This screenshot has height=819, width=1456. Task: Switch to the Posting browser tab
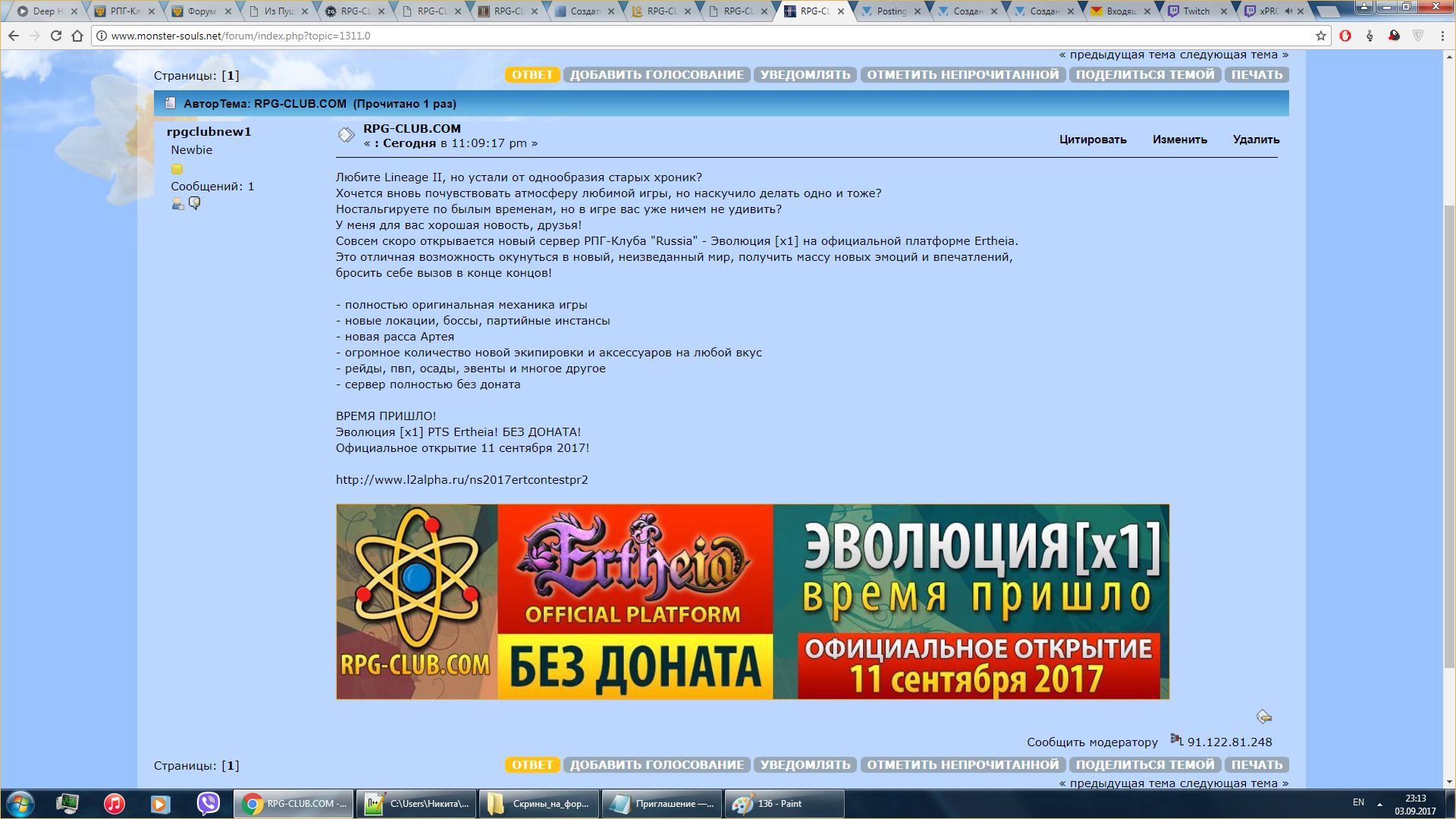[x=891, y=11]
